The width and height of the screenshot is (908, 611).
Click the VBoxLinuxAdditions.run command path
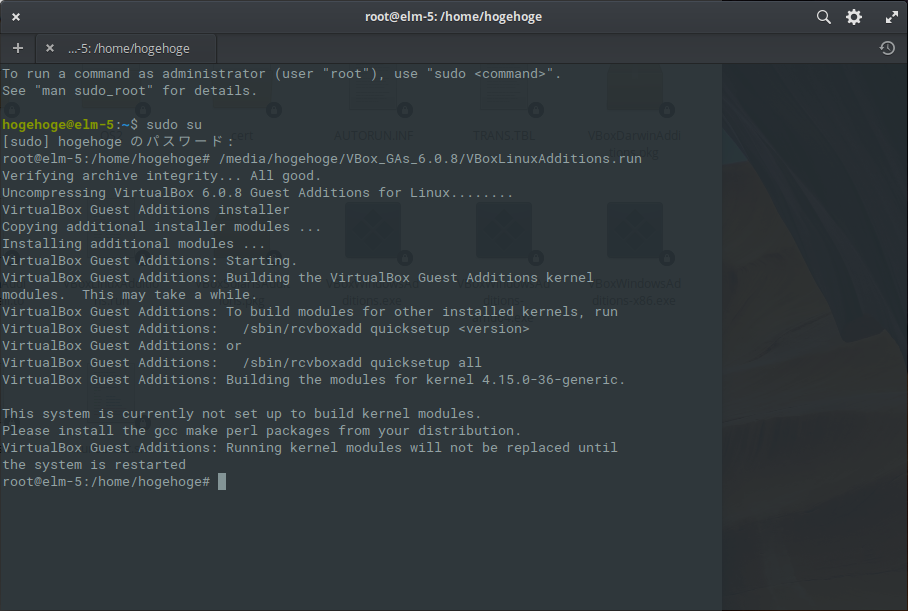[430, 159]
